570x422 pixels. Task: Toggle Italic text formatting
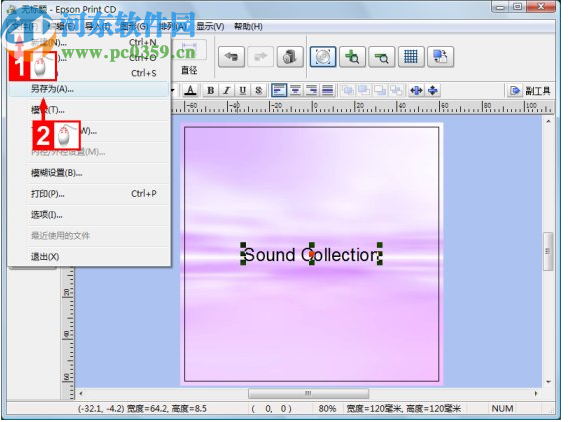226,90
